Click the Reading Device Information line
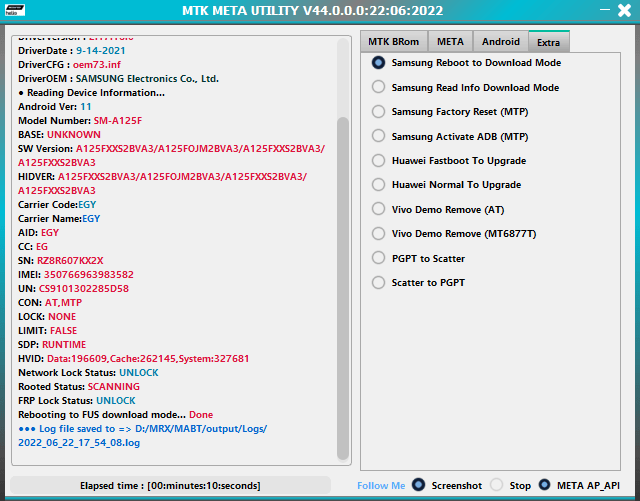This screenshot has width=640, height=501. 91,93
